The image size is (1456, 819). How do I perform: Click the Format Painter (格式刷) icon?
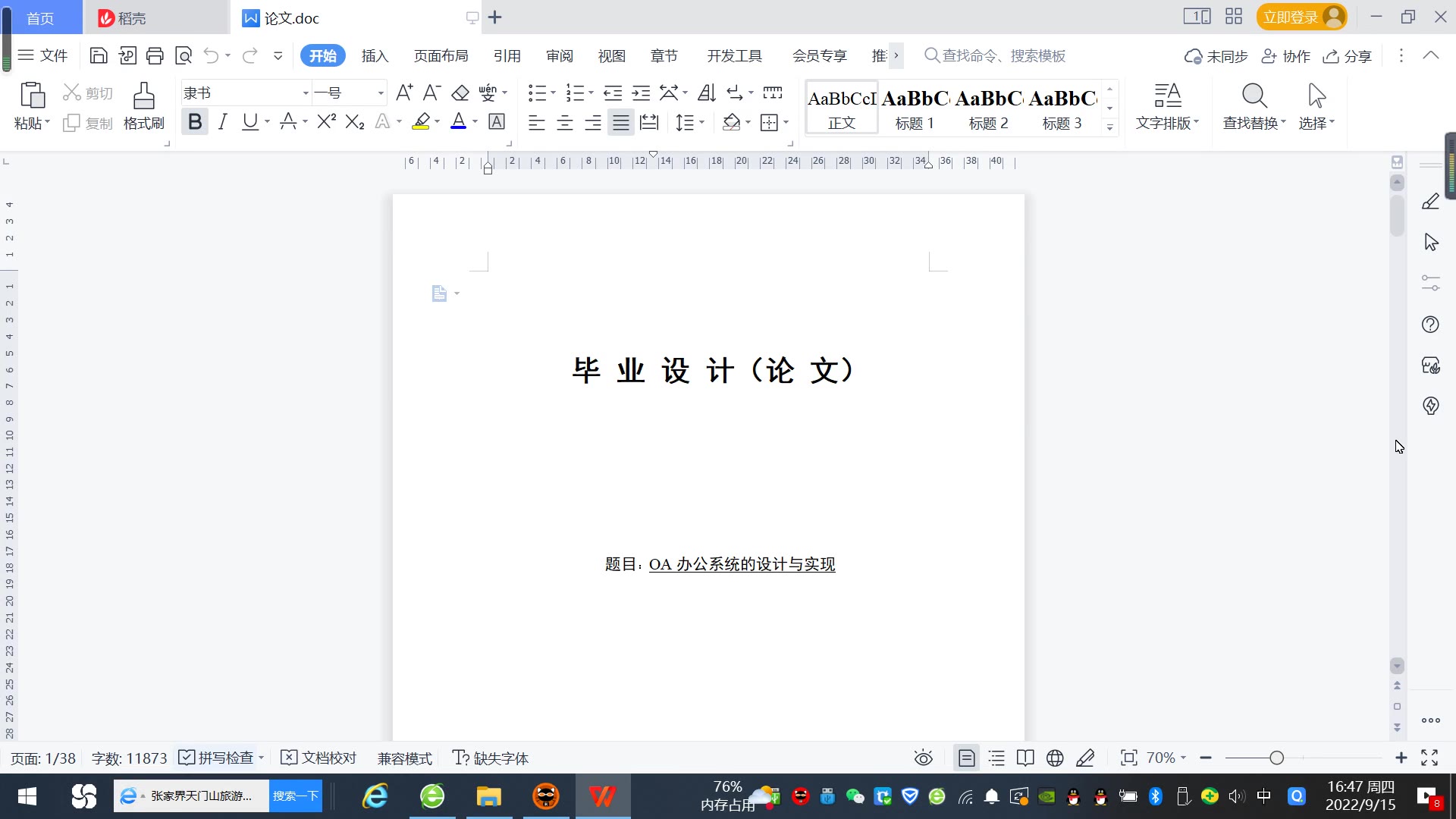click(x=143, y=97)
